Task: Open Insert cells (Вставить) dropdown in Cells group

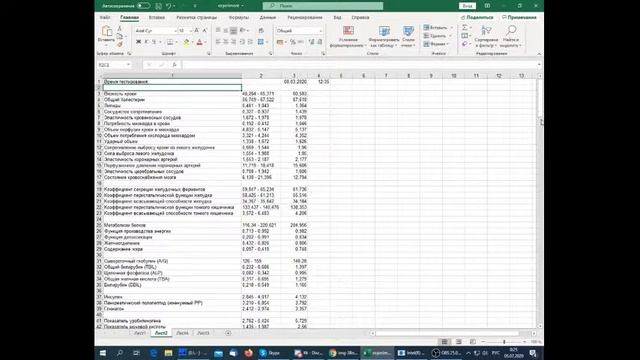Action: (x=438, y=28)
